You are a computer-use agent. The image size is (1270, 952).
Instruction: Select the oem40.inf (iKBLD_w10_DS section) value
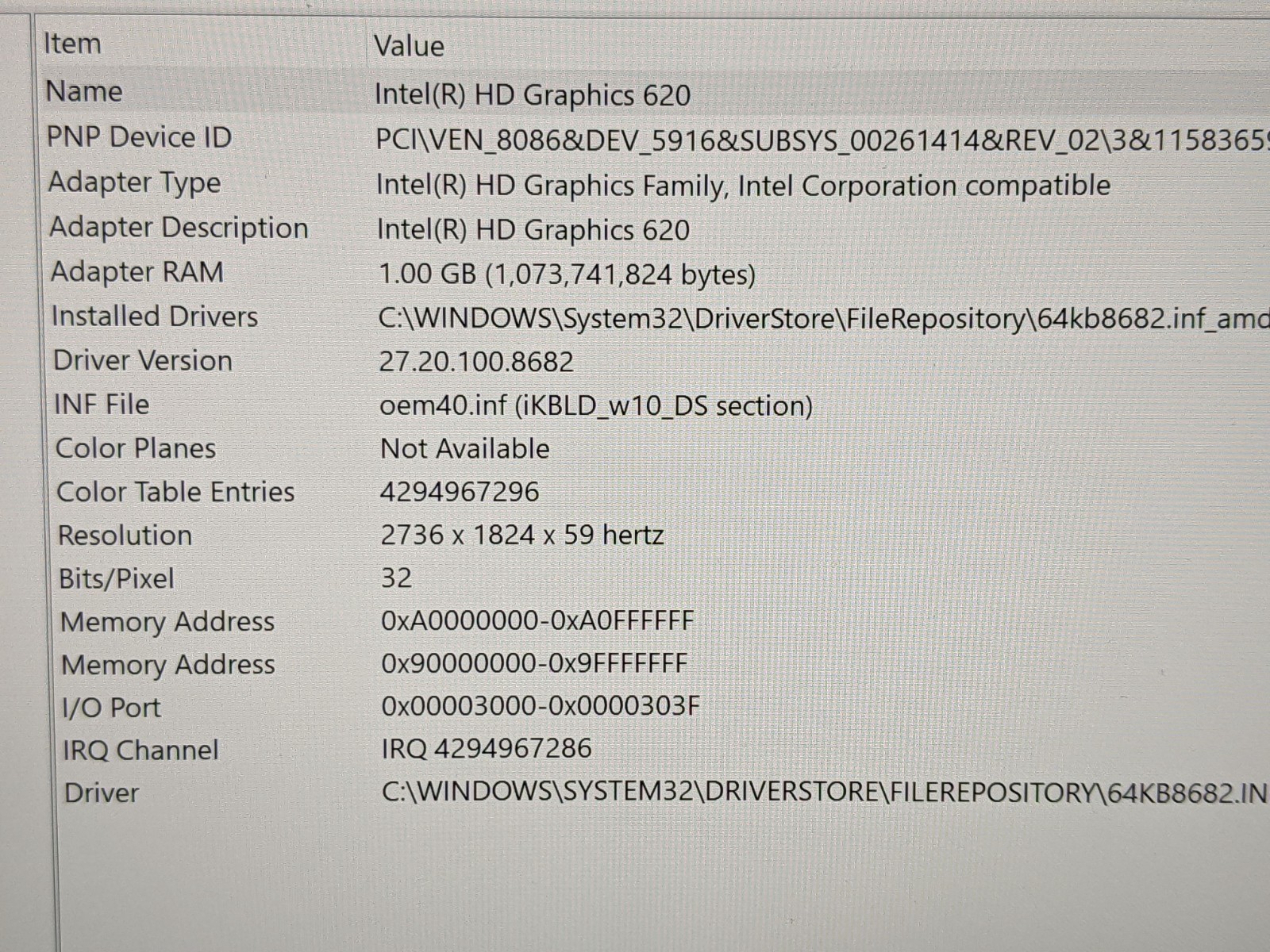tap(596, 406)
